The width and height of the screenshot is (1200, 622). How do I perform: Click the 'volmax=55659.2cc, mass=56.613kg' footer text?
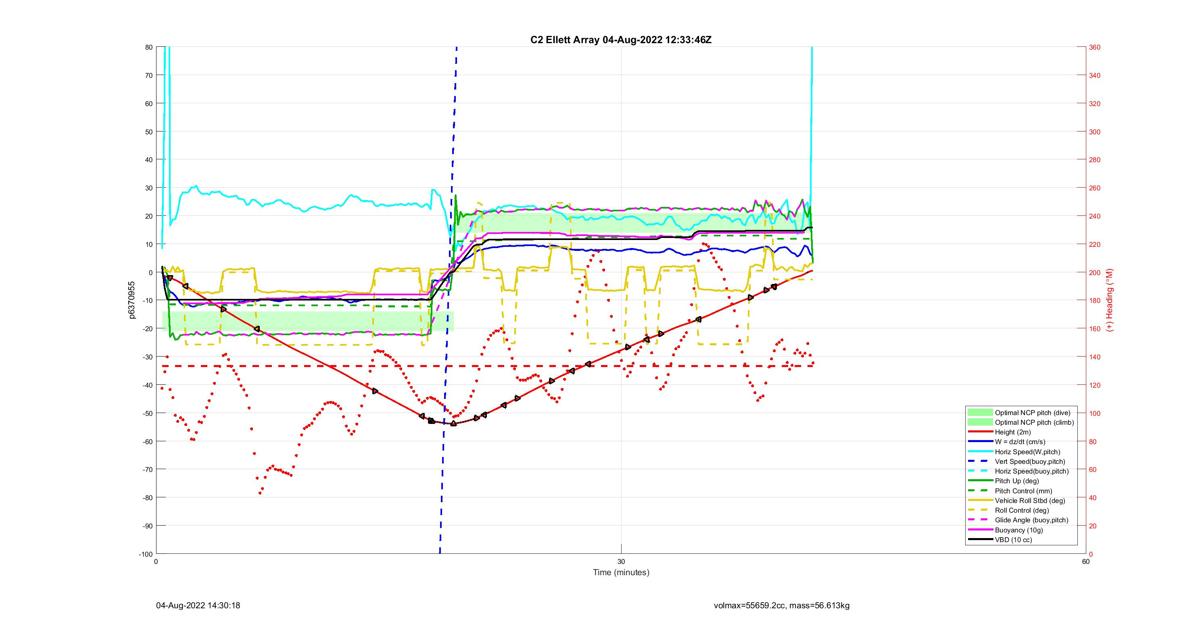[x=781, y=605]
